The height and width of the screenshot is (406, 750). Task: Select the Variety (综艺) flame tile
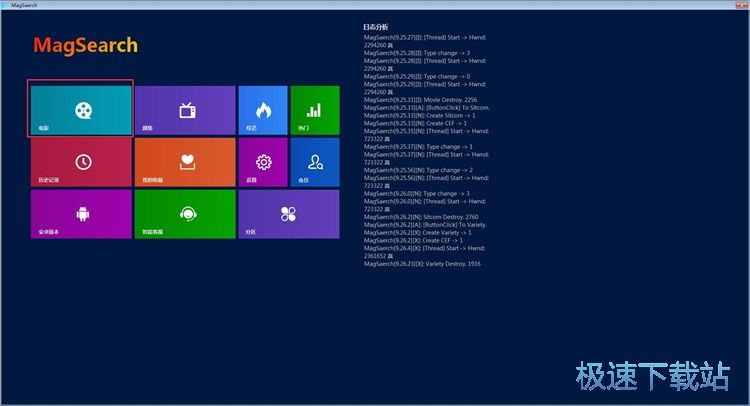click(x=263, y=109)
